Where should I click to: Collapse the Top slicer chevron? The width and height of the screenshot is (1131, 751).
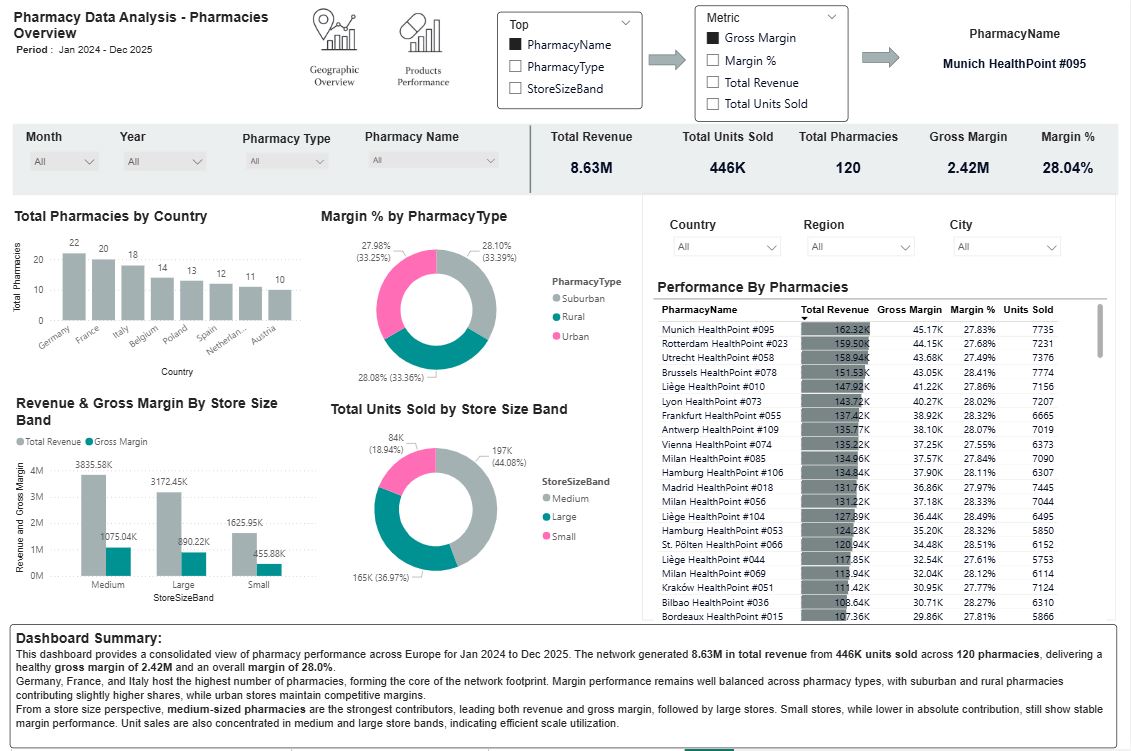click(x=626, y=23)
